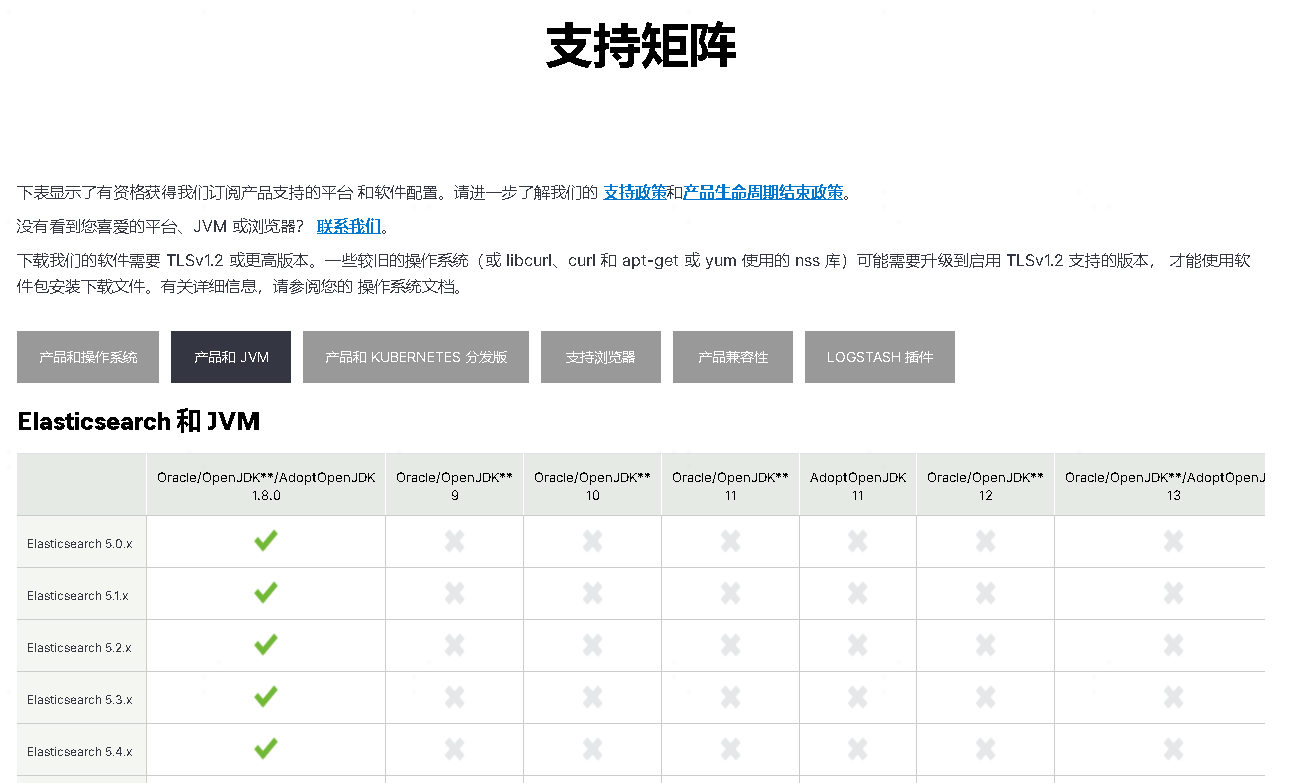
Task: Click green checkmark in Elasticsearch 5.4.x row
Action: coord(266,749)
